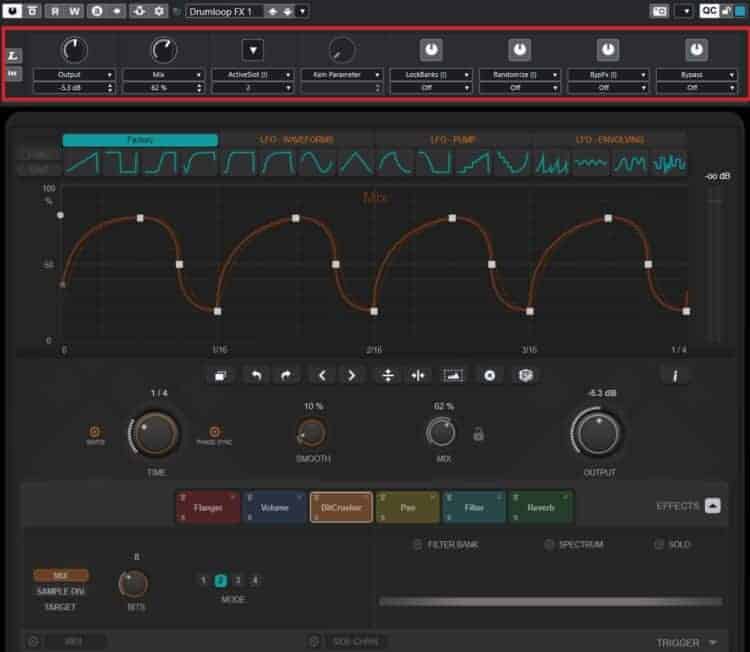The image size is (750, 652).
Task: Click the curve display mode icon
Action: click(x=453, y=376)
